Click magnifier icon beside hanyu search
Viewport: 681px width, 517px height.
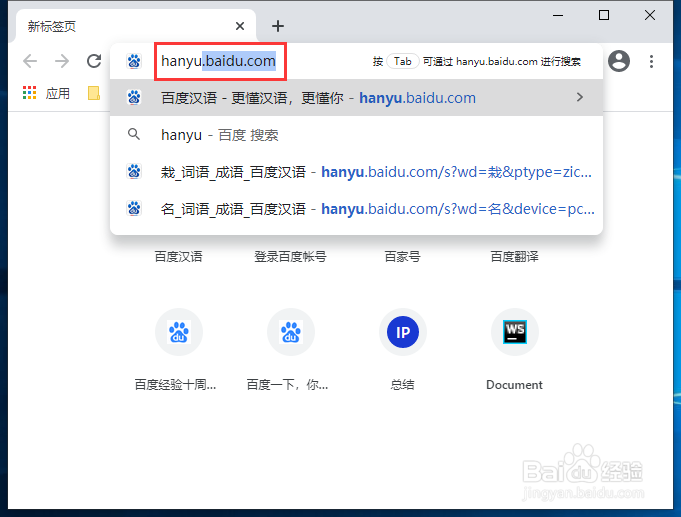pos(134,134)
